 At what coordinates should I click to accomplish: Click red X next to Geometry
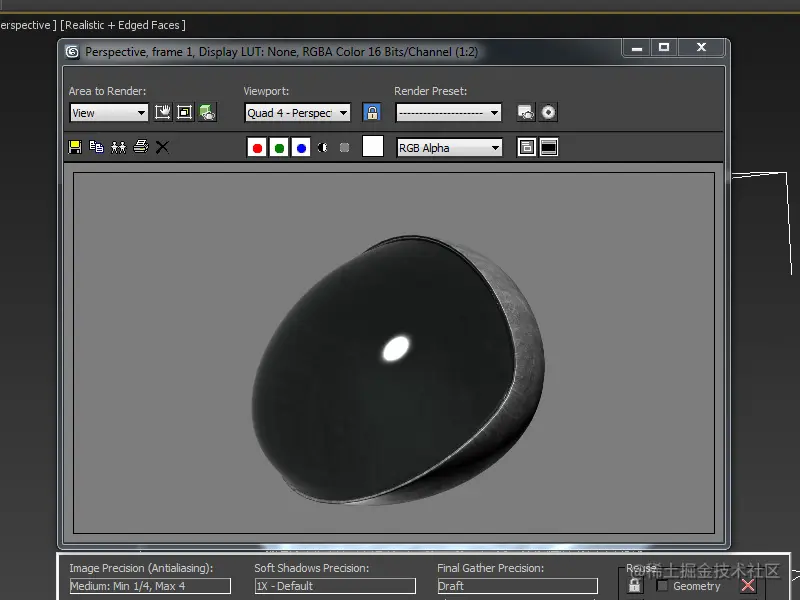pos(748,586)
